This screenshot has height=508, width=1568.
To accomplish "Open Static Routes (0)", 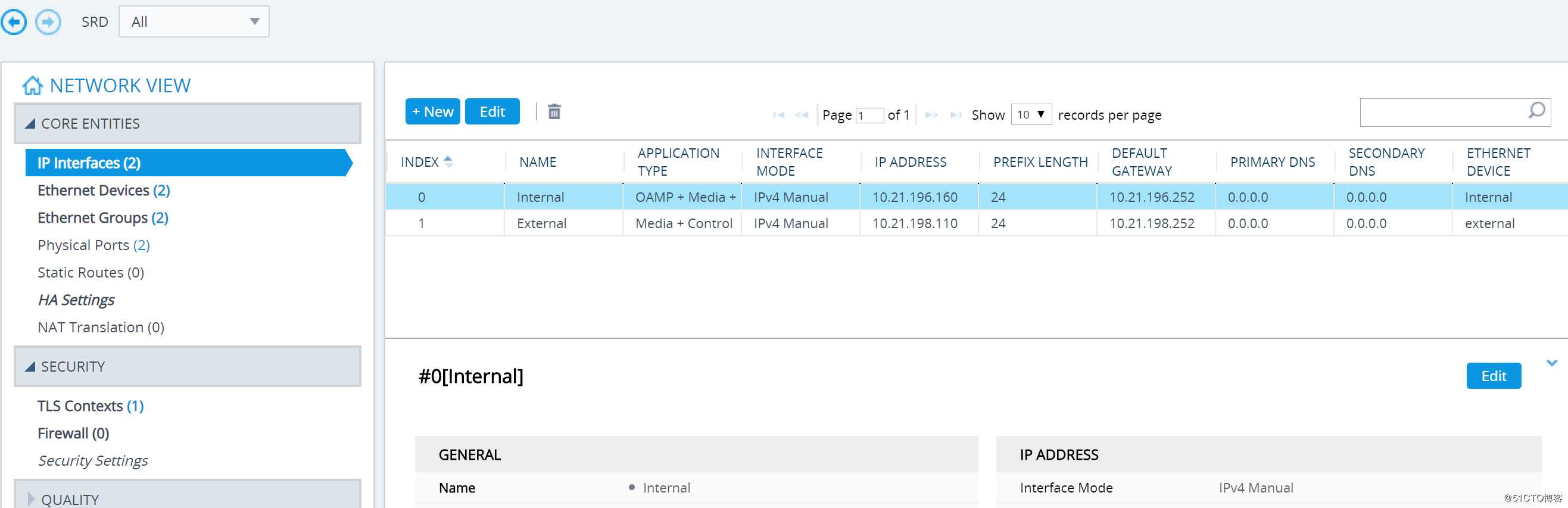I will pos(91,273).
